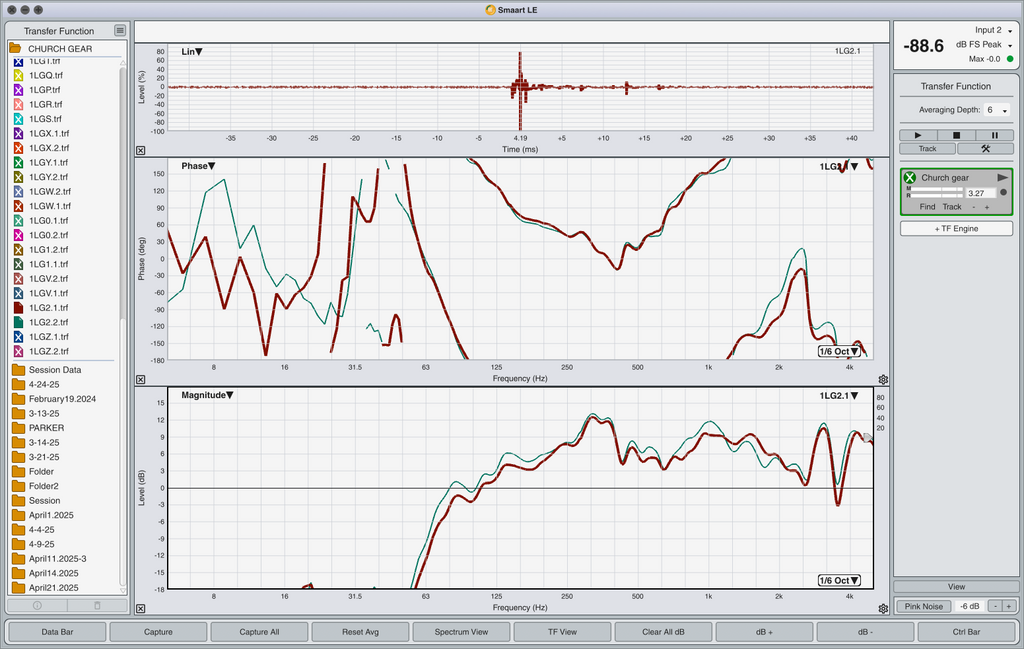Image resolution: width=1024 pixels, height=649 pixels.
Task: Click the Church gear level meter bar
Action: [935, 192]
